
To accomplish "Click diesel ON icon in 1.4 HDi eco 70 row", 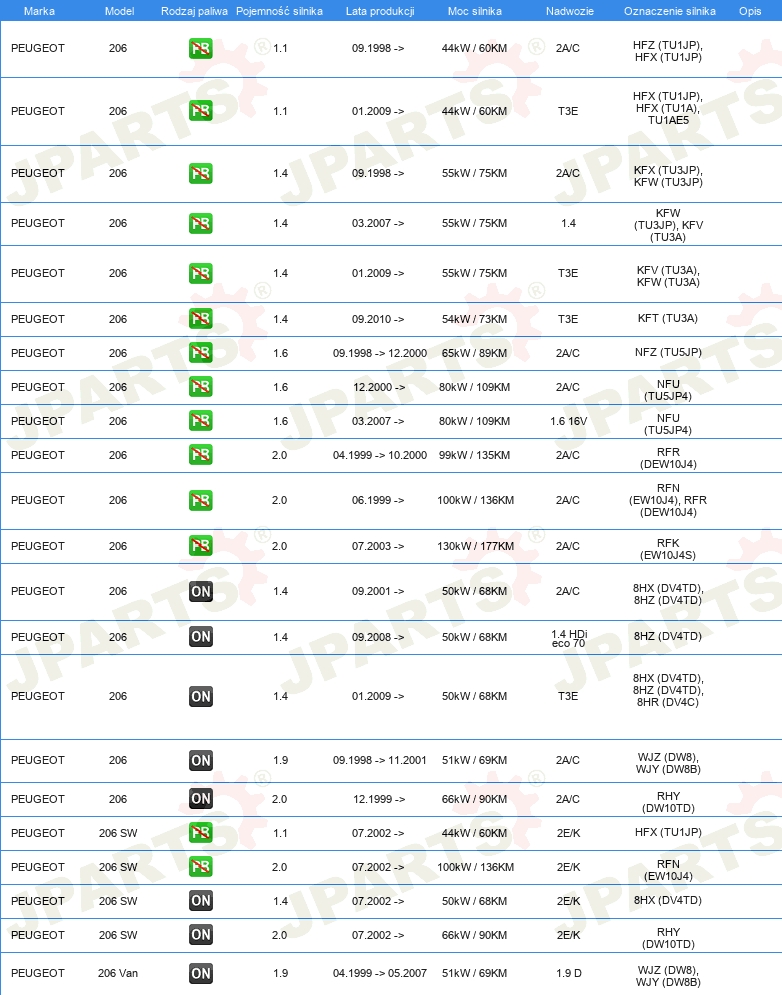I will click(x=201, y=636).
